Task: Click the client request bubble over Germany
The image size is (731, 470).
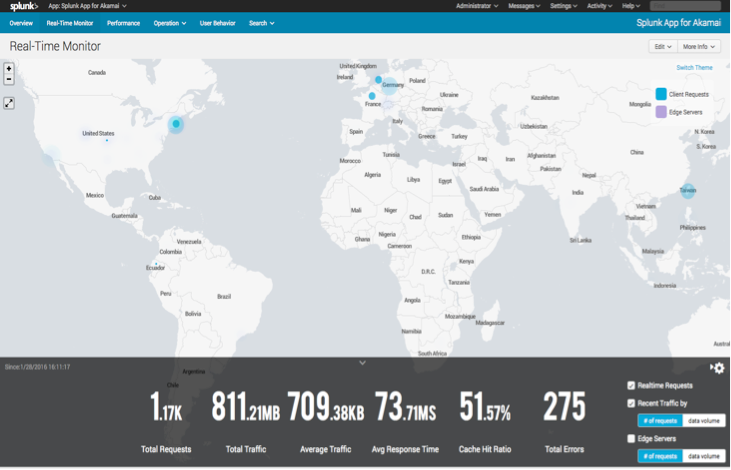Action: pyautogui.click(x=390, y=86)
